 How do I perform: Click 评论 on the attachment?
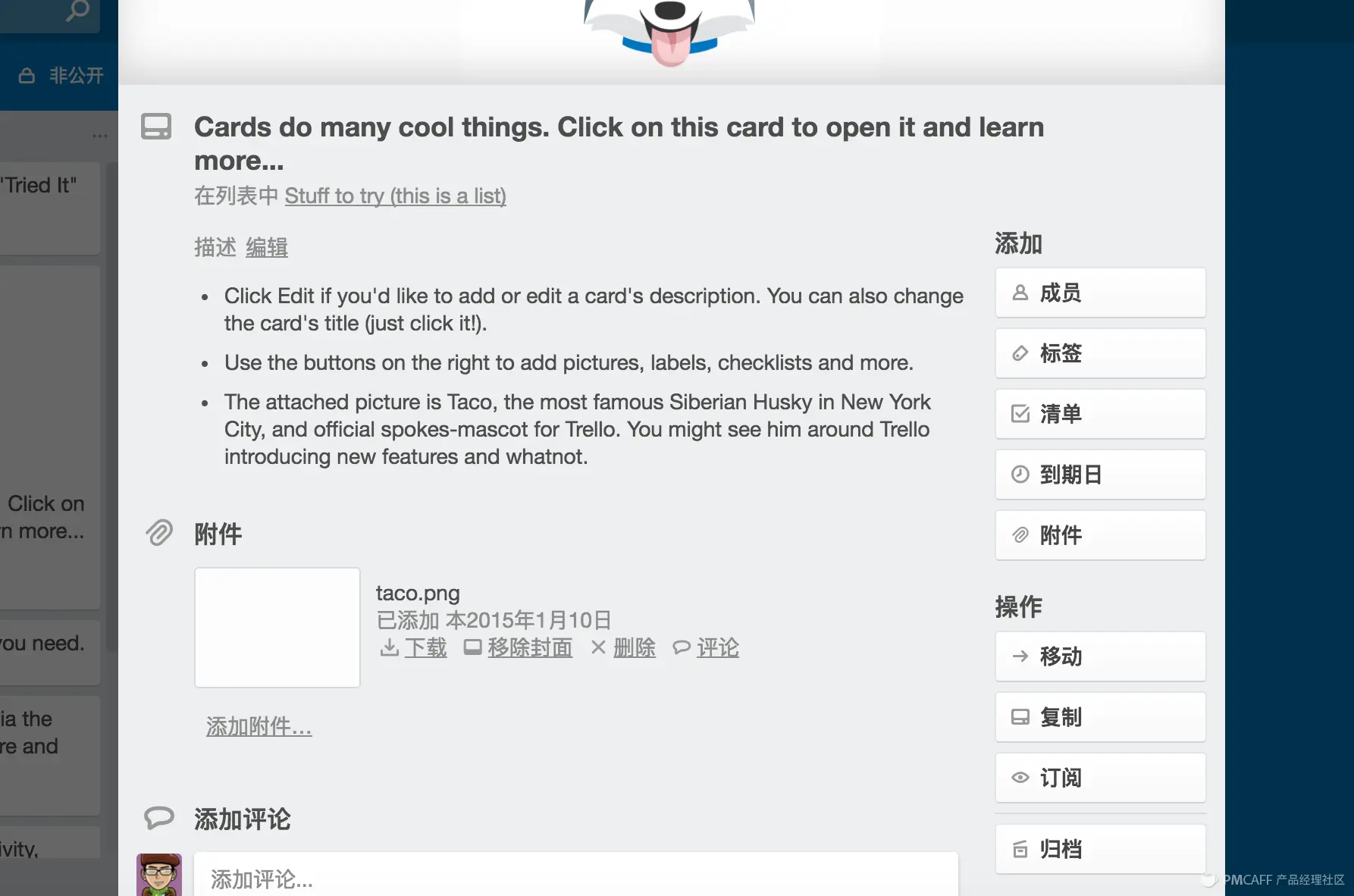click(x=706, y=647)
